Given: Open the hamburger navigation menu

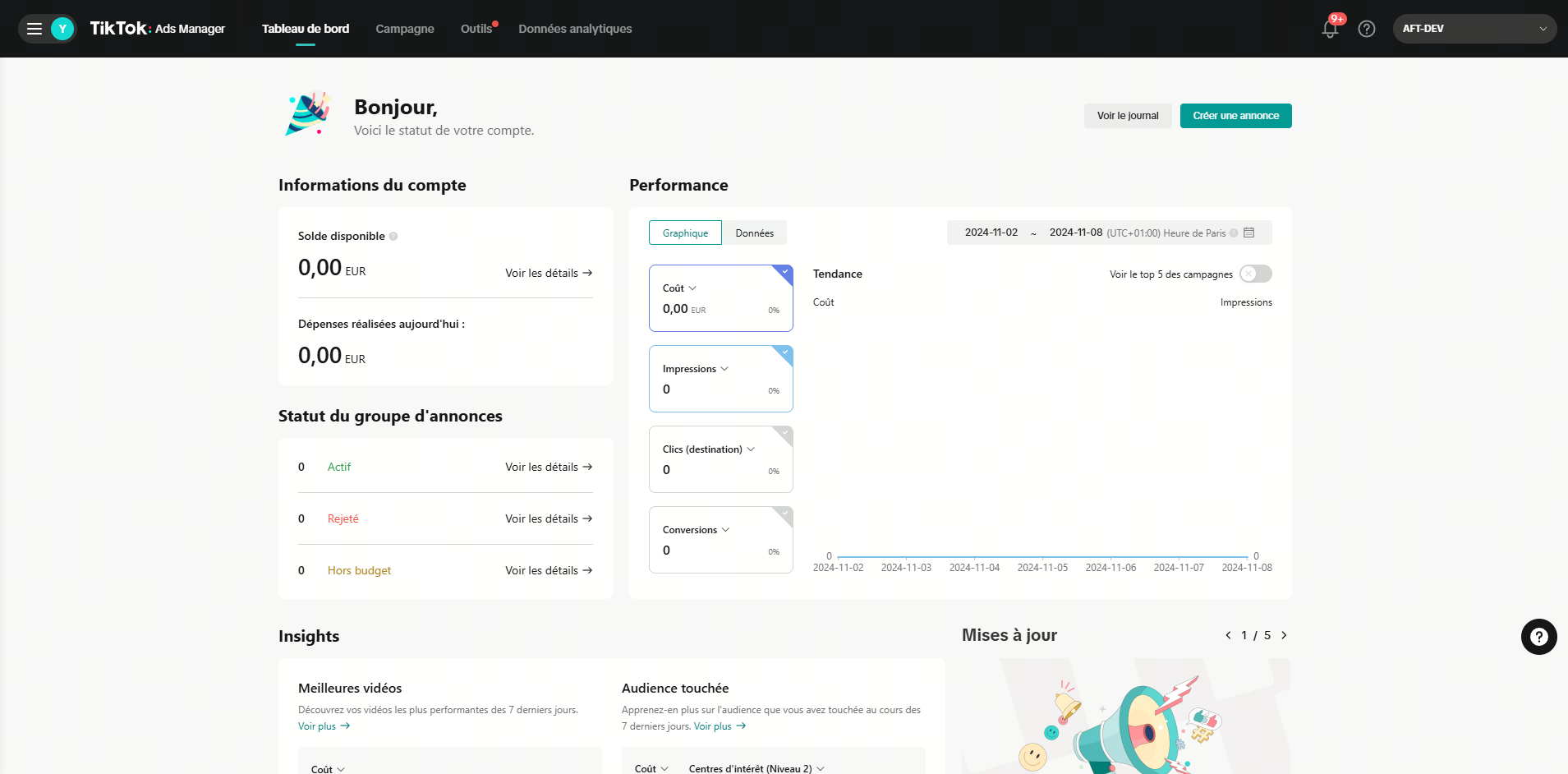Looking at the screenshot, I should point(34,29).
